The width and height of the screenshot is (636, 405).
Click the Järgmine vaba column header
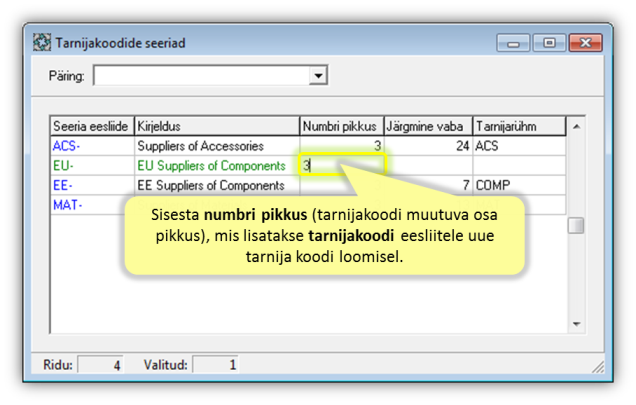428,127
